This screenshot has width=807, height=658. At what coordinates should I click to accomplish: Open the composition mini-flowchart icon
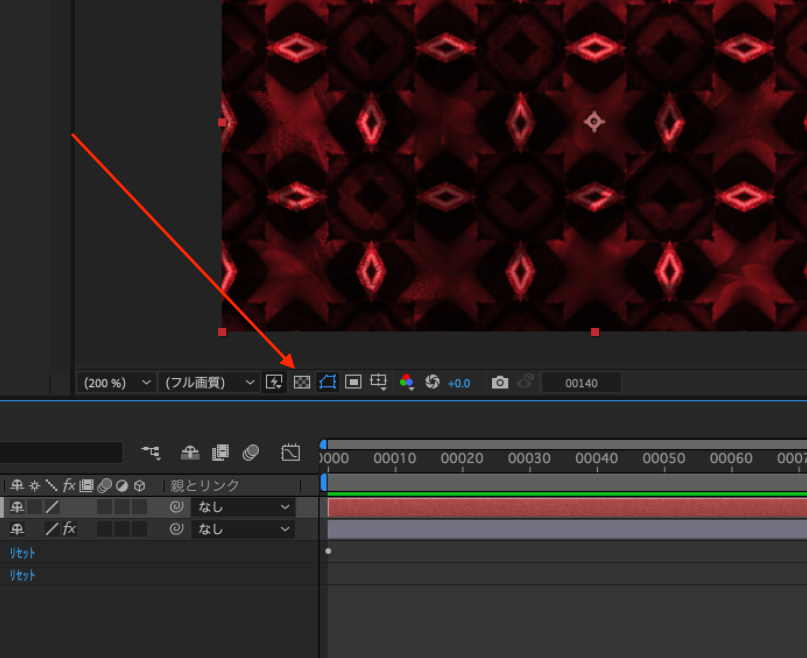[x=152, y=453]
